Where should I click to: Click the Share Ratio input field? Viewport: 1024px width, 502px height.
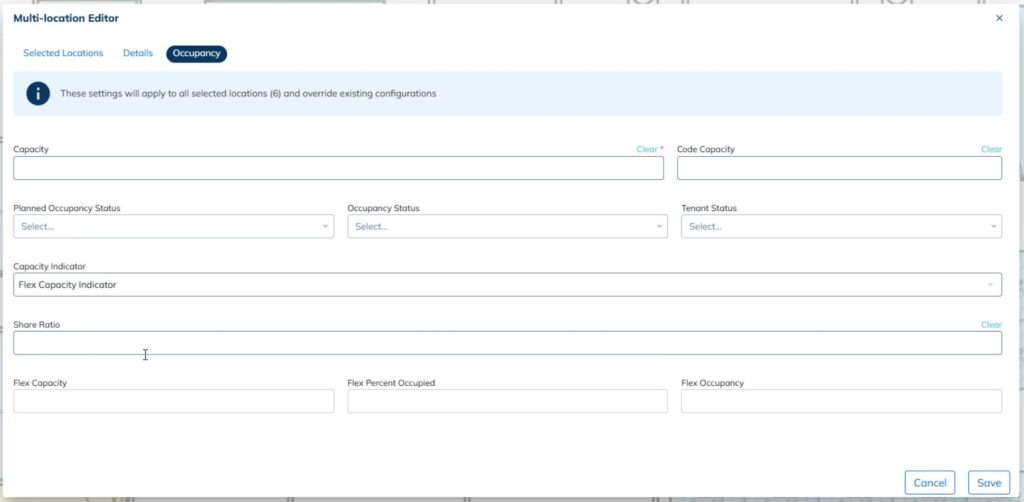point(507,343)
